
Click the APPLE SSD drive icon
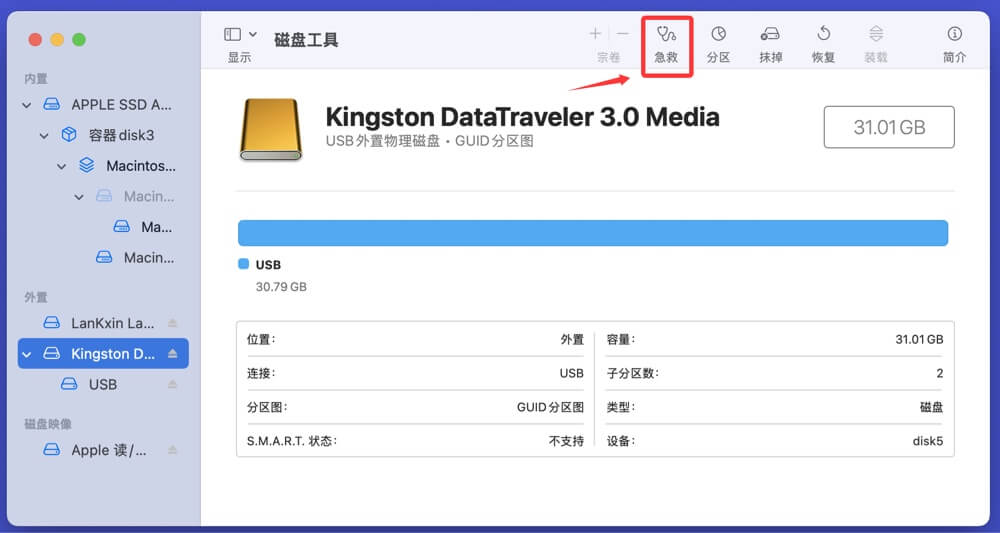pyautogui.click(x=52, y=105)
